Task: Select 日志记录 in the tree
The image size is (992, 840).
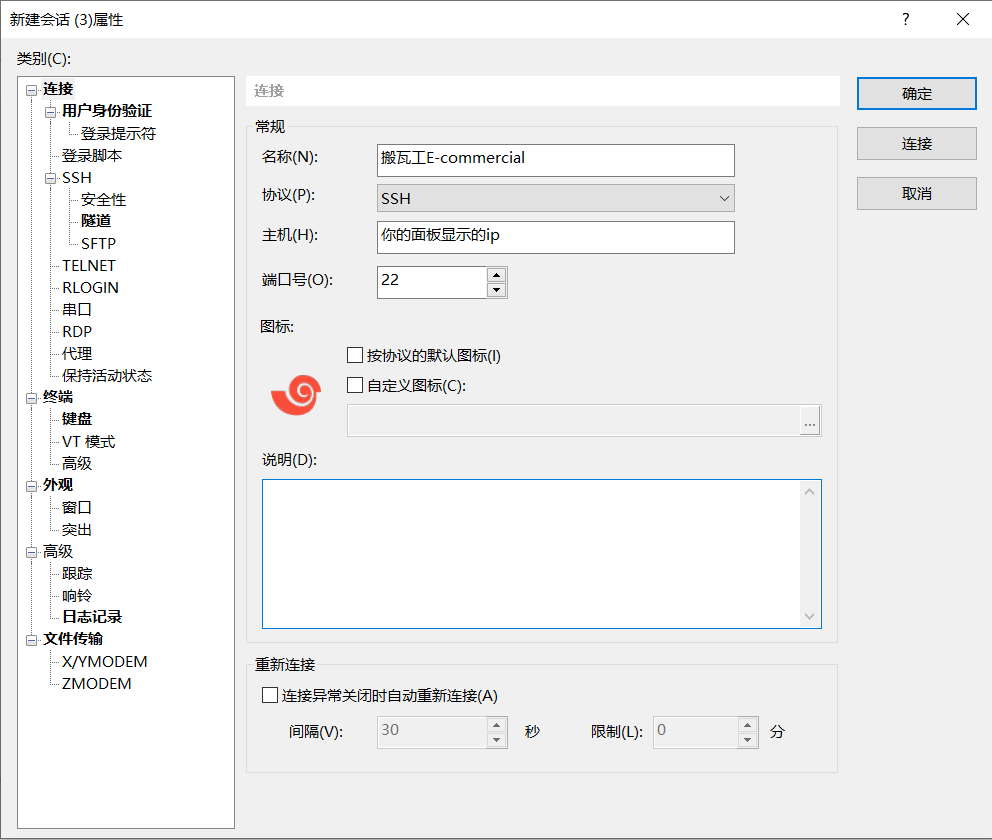Action: 92,617
